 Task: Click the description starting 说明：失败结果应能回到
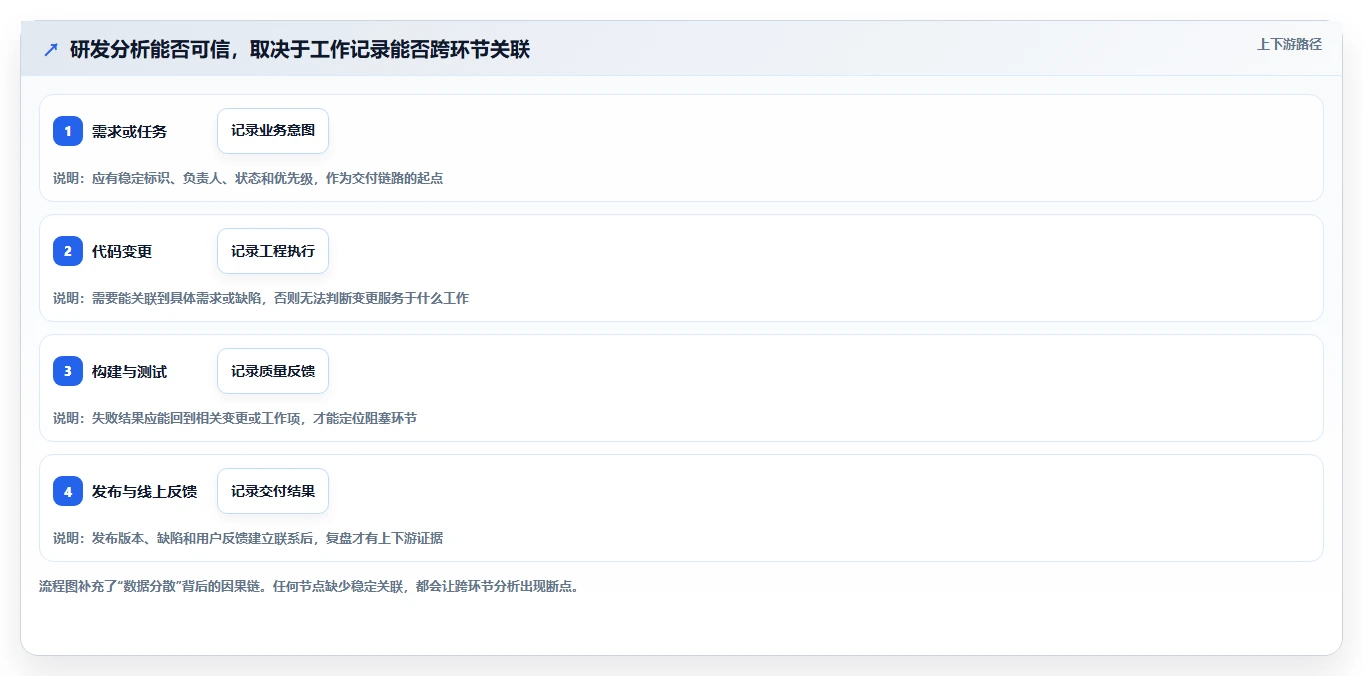pyautogui.click(x=235, y=418)
